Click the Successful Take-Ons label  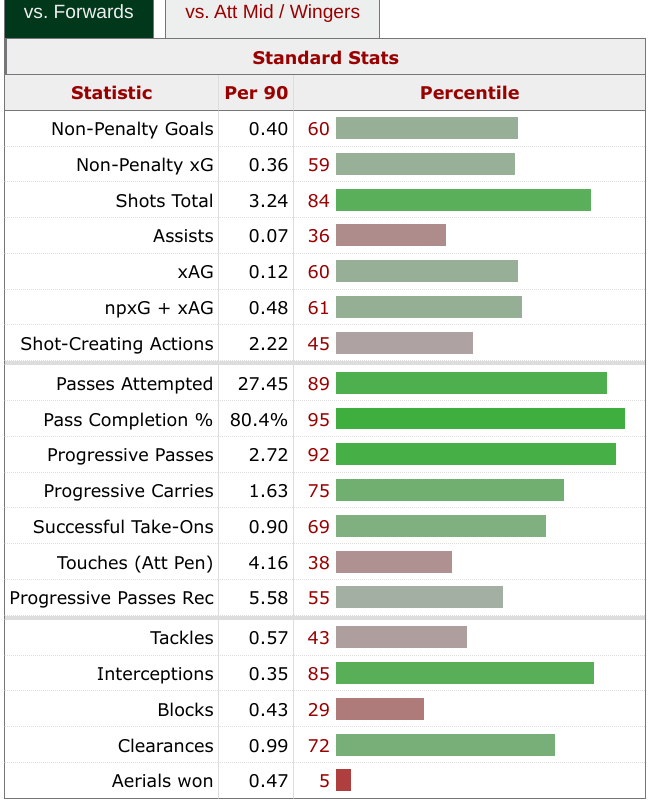pyautogui.click(x=123, y=527)
